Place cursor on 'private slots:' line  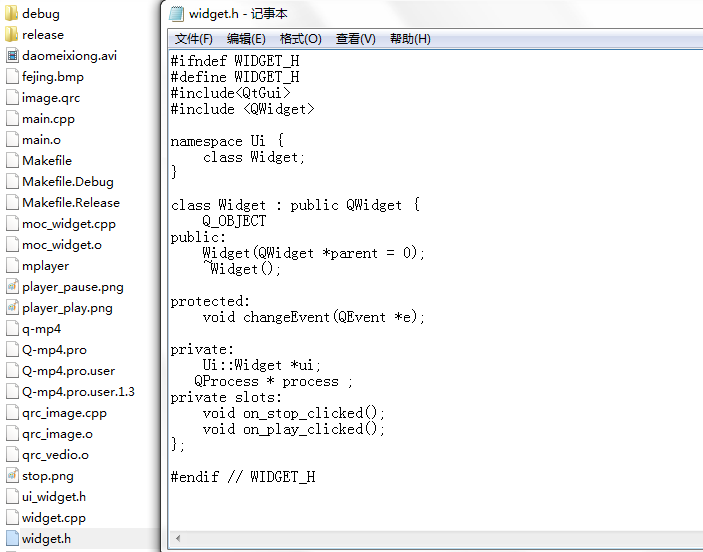[x=226, y=397]
